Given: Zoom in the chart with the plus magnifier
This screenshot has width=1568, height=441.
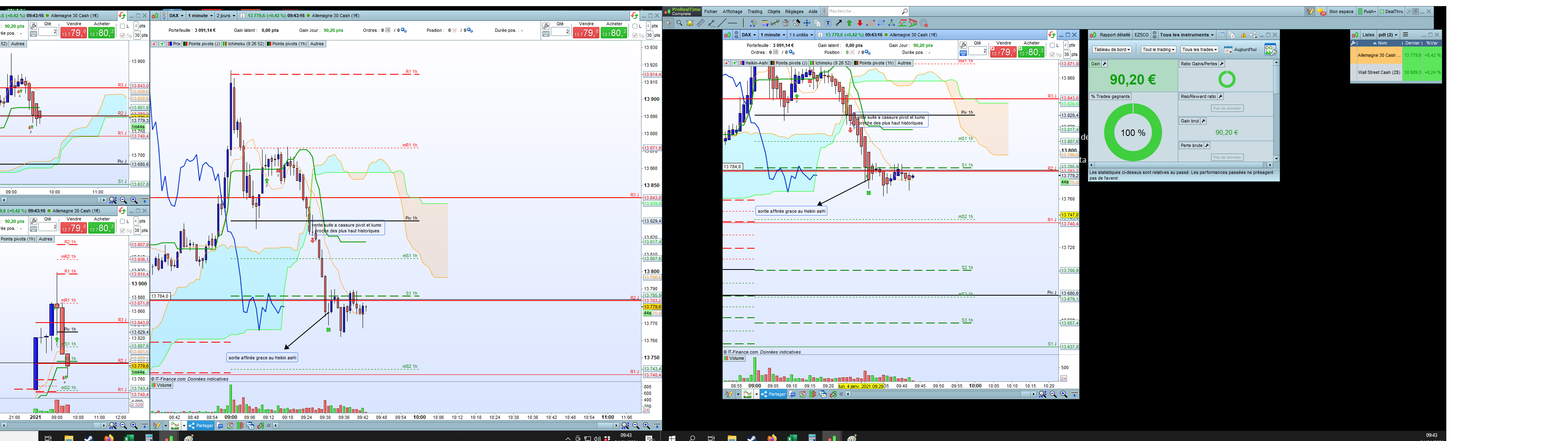Looking at the screenshot, I should [x=1063, y=394].
